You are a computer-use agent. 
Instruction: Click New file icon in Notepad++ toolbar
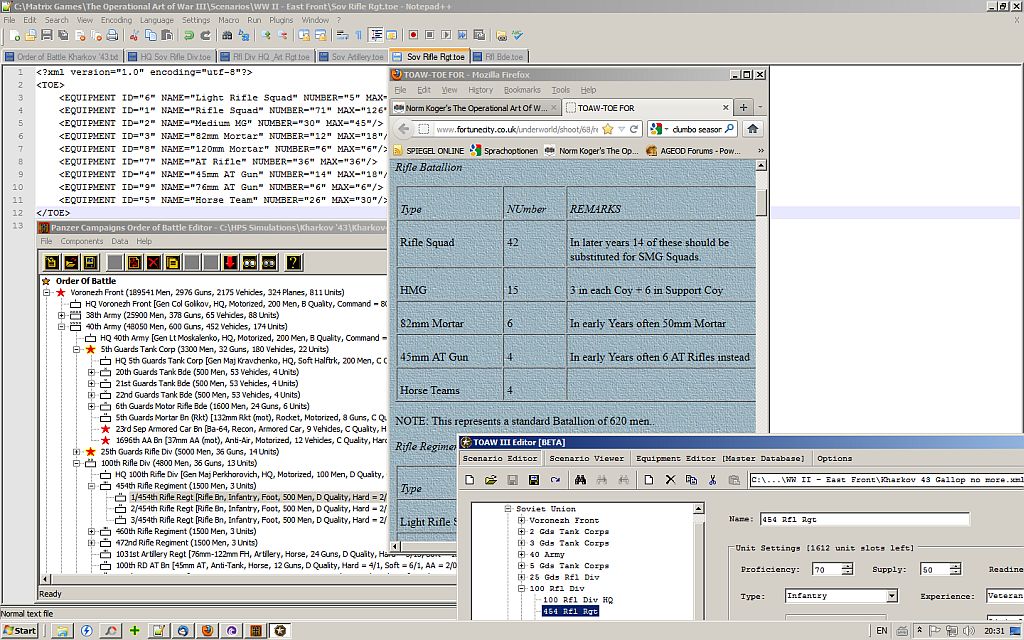tap(14, 35)
